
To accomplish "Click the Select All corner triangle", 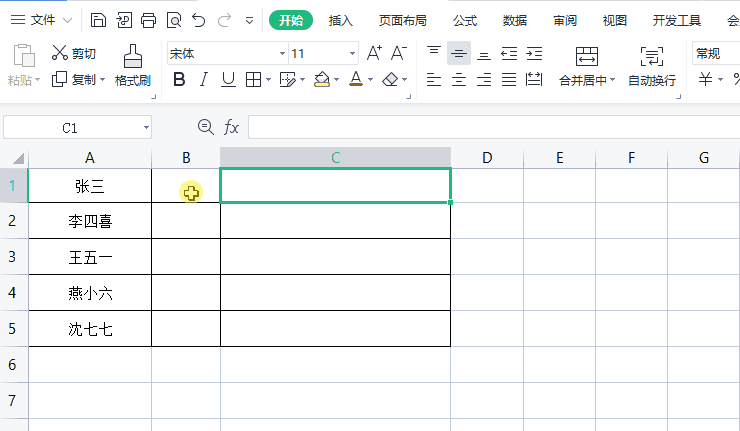I will click(18, 158).
